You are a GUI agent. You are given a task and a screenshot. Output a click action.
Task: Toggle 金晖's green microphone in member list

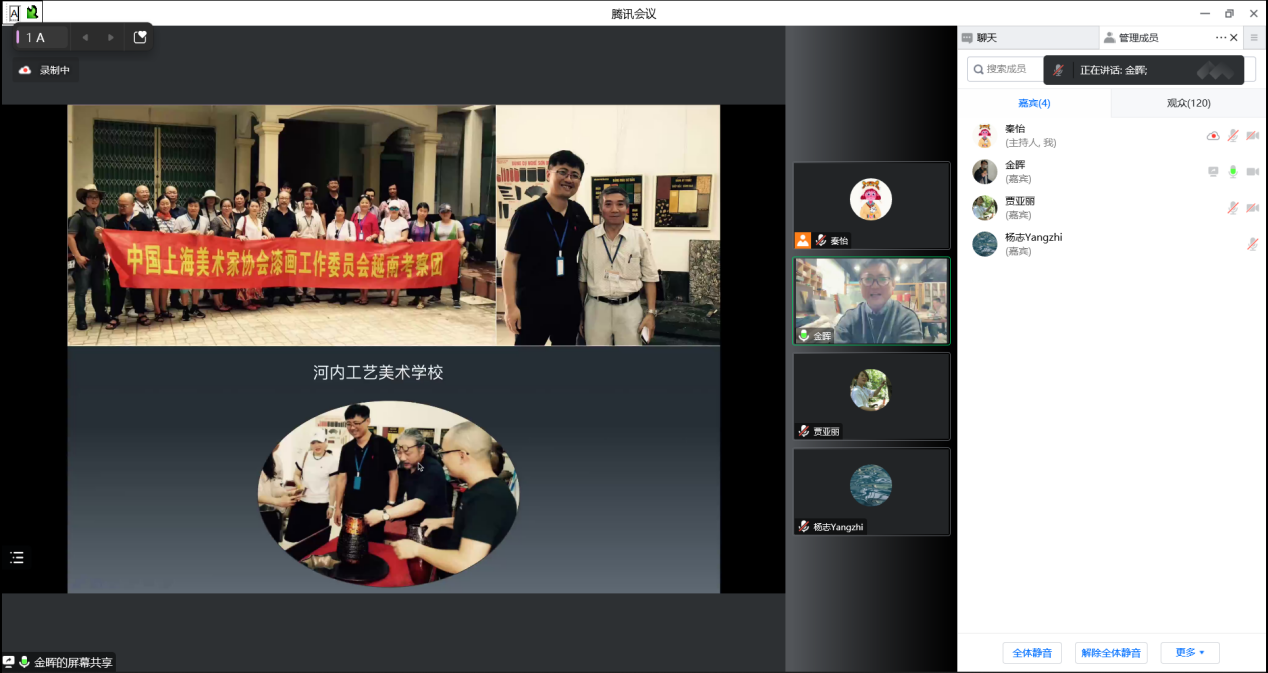point(1233,171)
